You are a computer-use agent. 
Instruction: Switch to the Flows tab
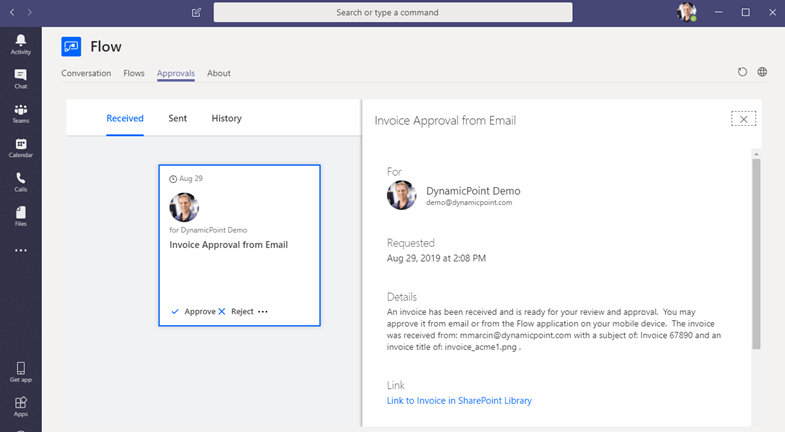(x=134, y=73)
